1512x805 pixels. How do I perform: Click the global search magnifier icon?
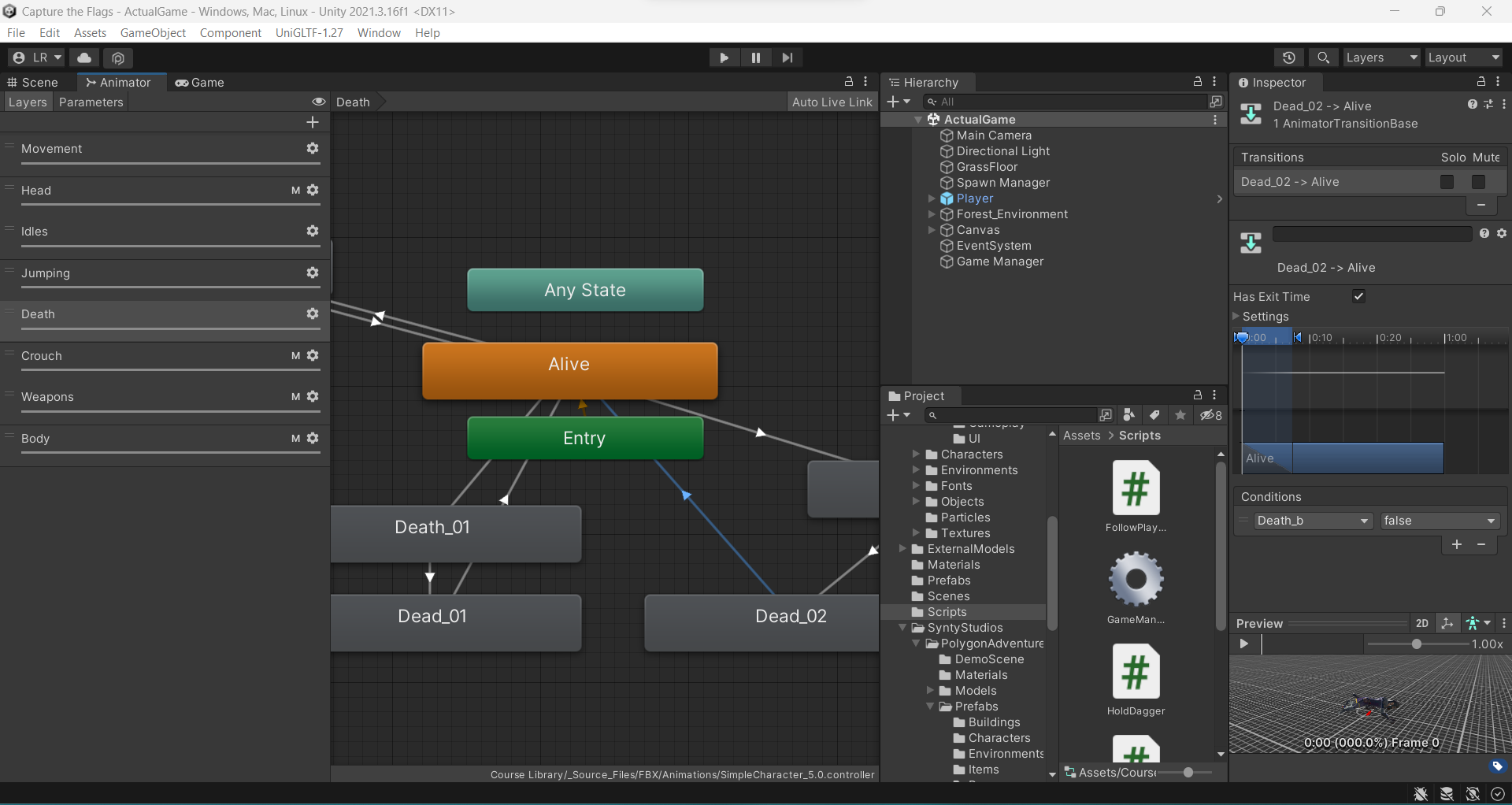1323,57
